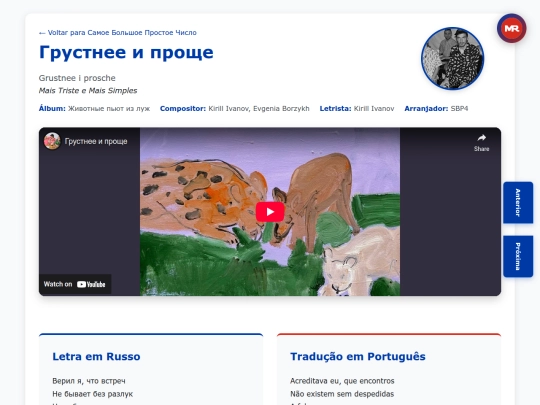Viewport: 540px width, 405px height.
Task: Select 'Mais Triste e Mais Simples' subtitle
Action: coord(88,91)
